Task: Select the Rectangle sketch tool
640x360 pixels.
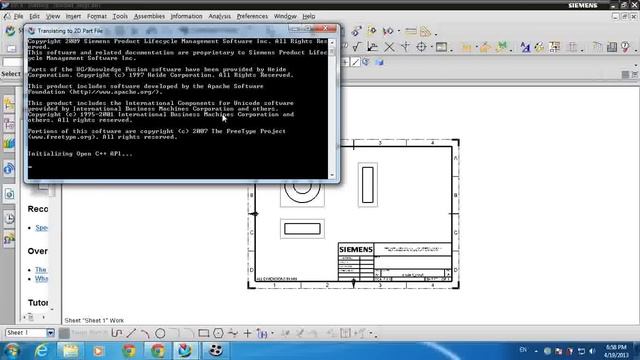Action: (204, 333)
